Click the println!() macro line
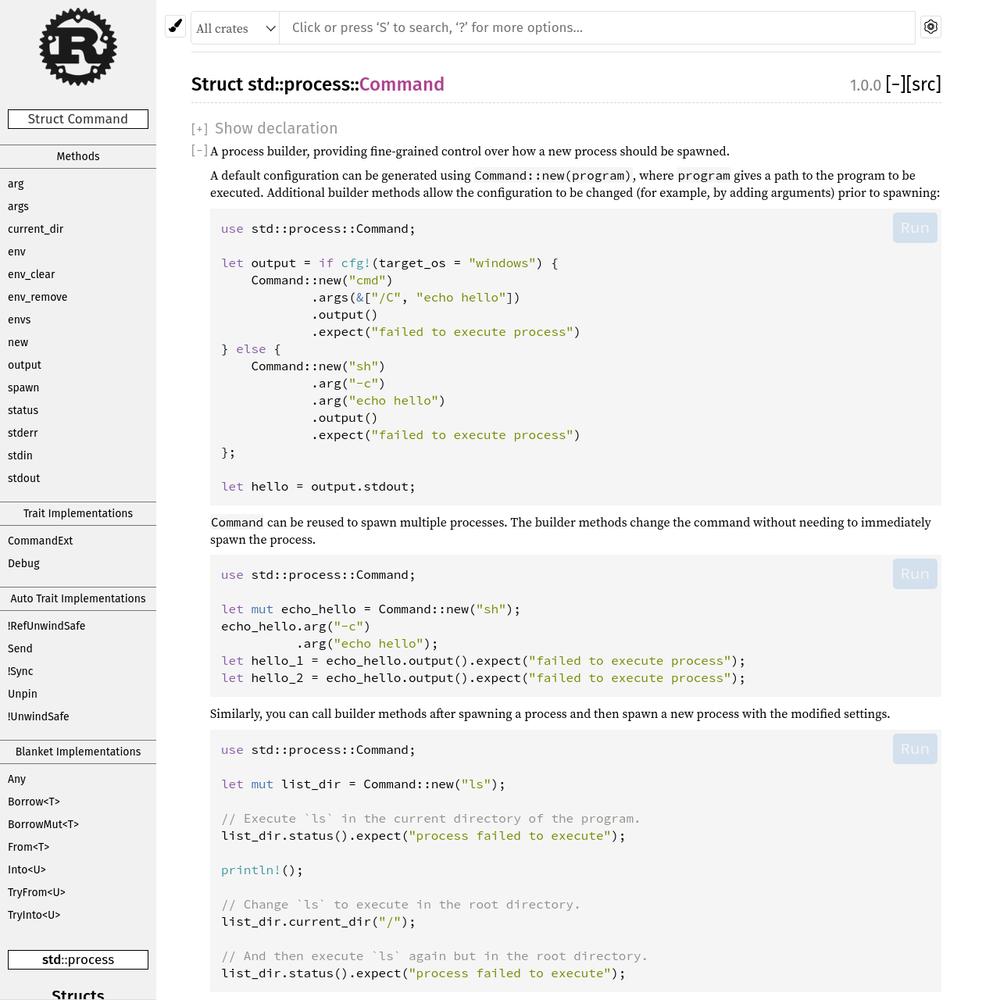 261,870
